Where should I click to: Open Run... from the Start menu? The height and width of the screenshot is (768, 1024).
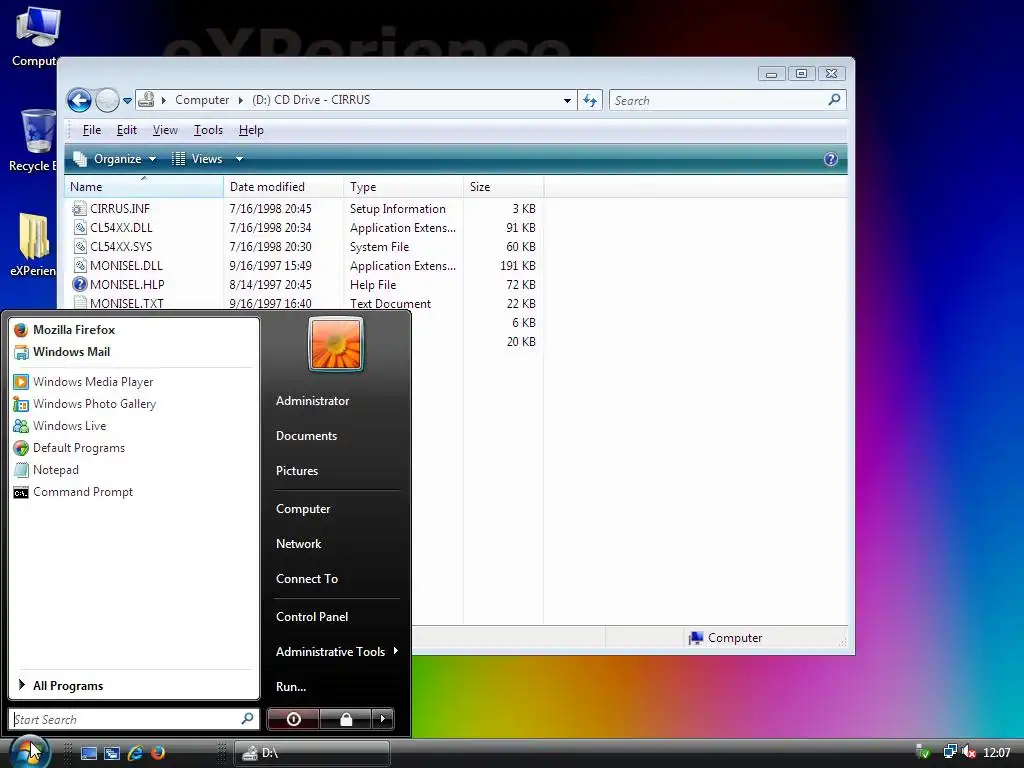pos(291,687)
